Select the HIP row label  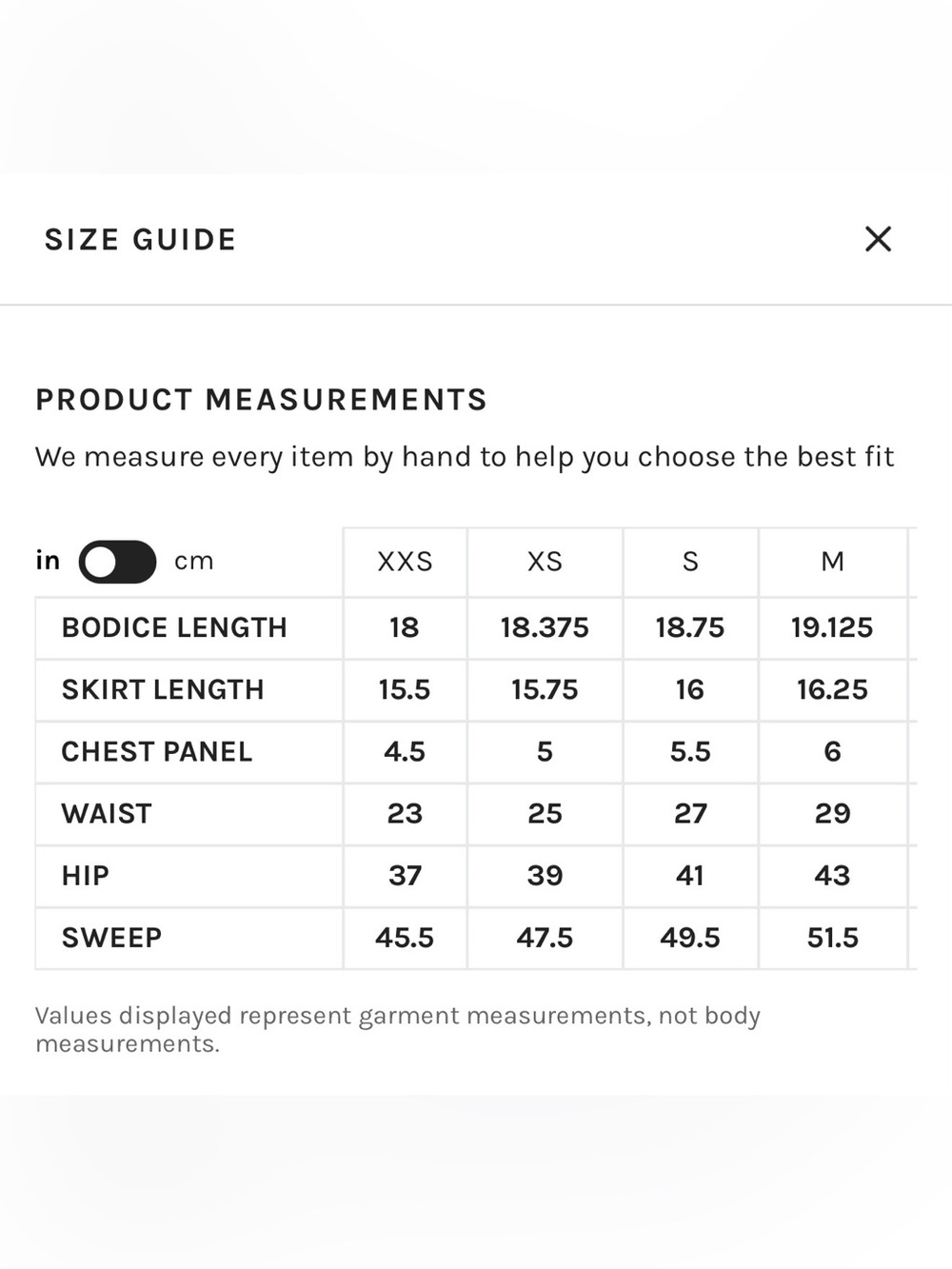(x=86, y=876)
